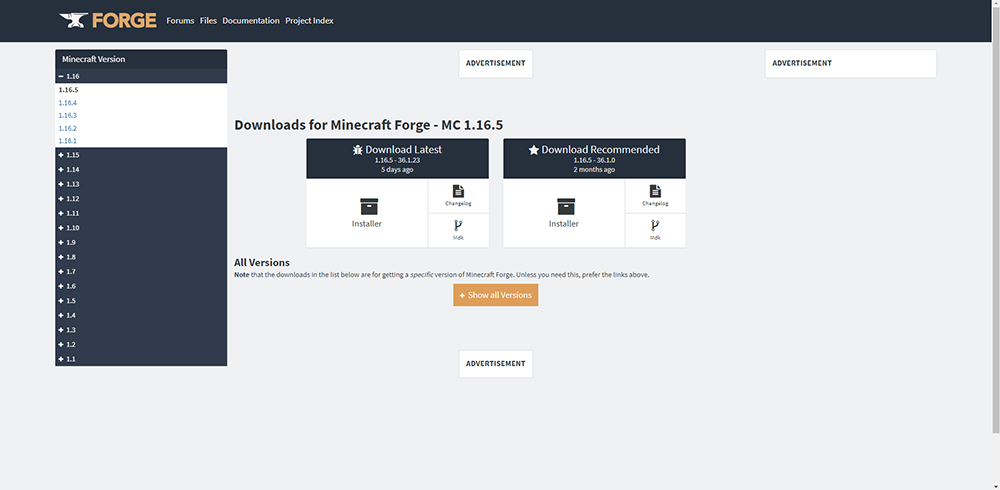Expand the 1.9 version group
The image size is (1000, 490).
coord(141,242)
